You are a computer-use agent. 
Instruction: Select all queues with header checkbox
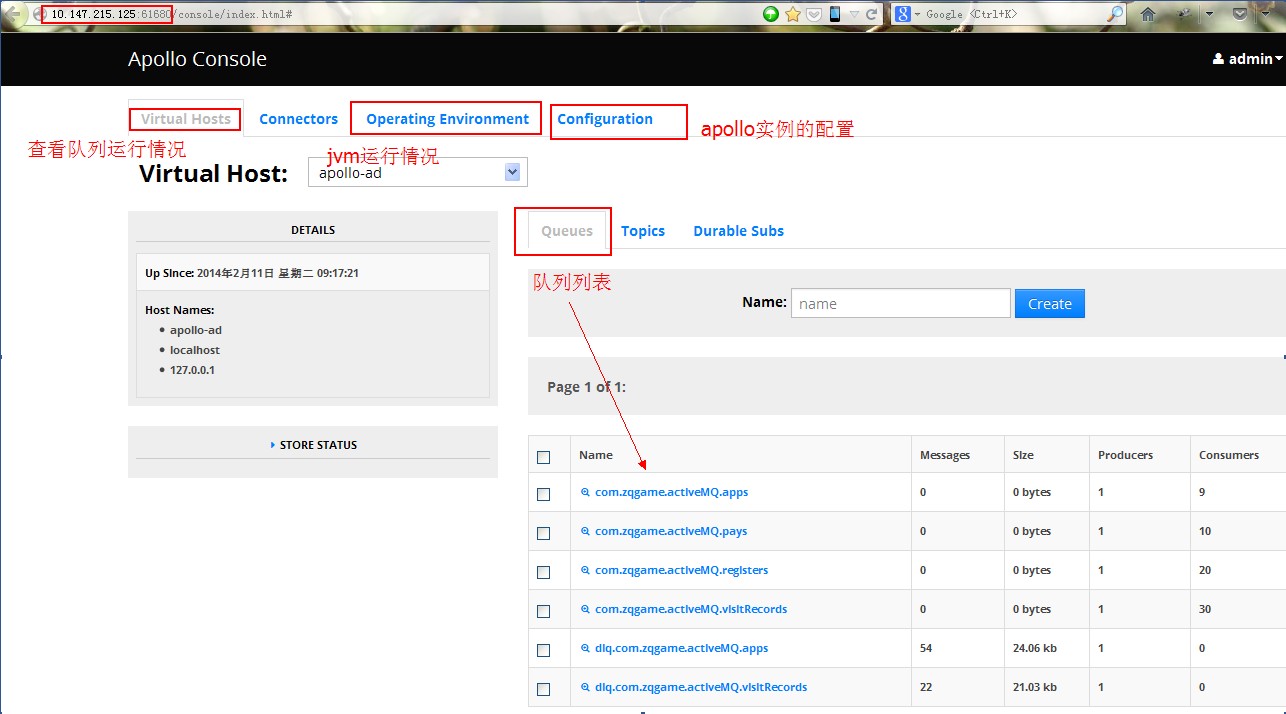(543, 457)
